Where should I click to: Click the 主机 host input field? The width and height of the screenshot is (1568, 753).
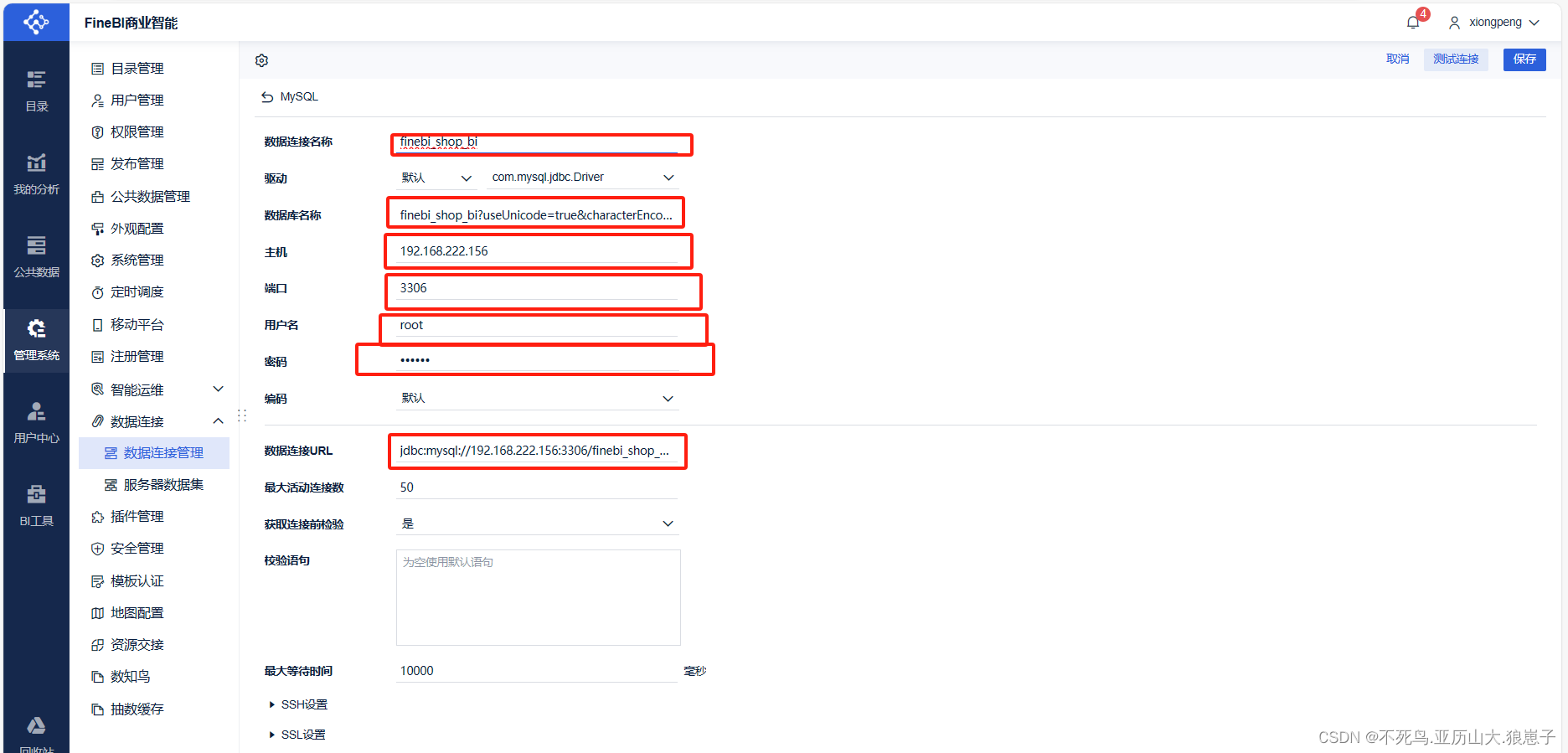tap(537, 251)
